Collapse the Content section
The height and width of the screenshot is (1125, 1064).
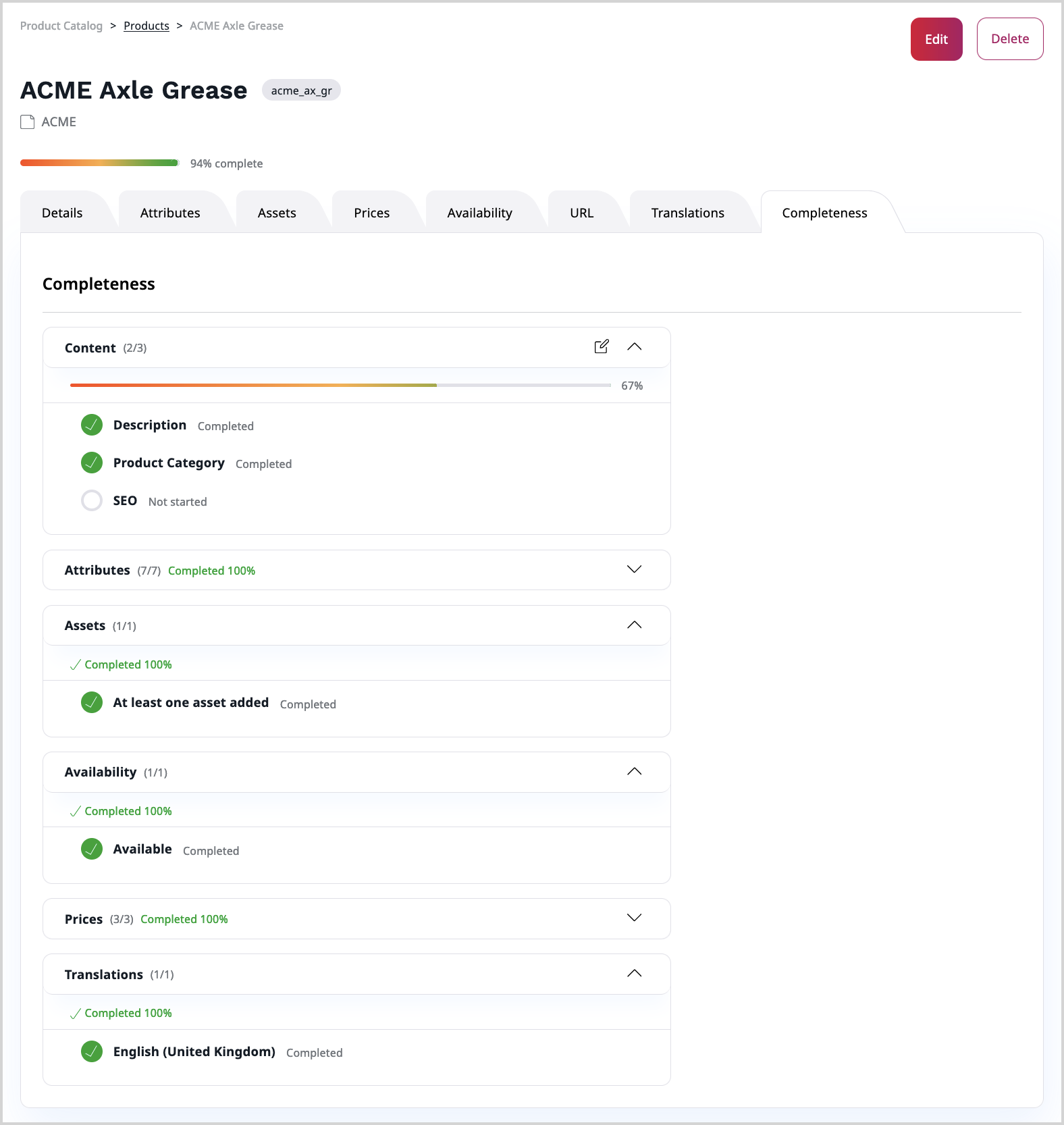[634, 347]
